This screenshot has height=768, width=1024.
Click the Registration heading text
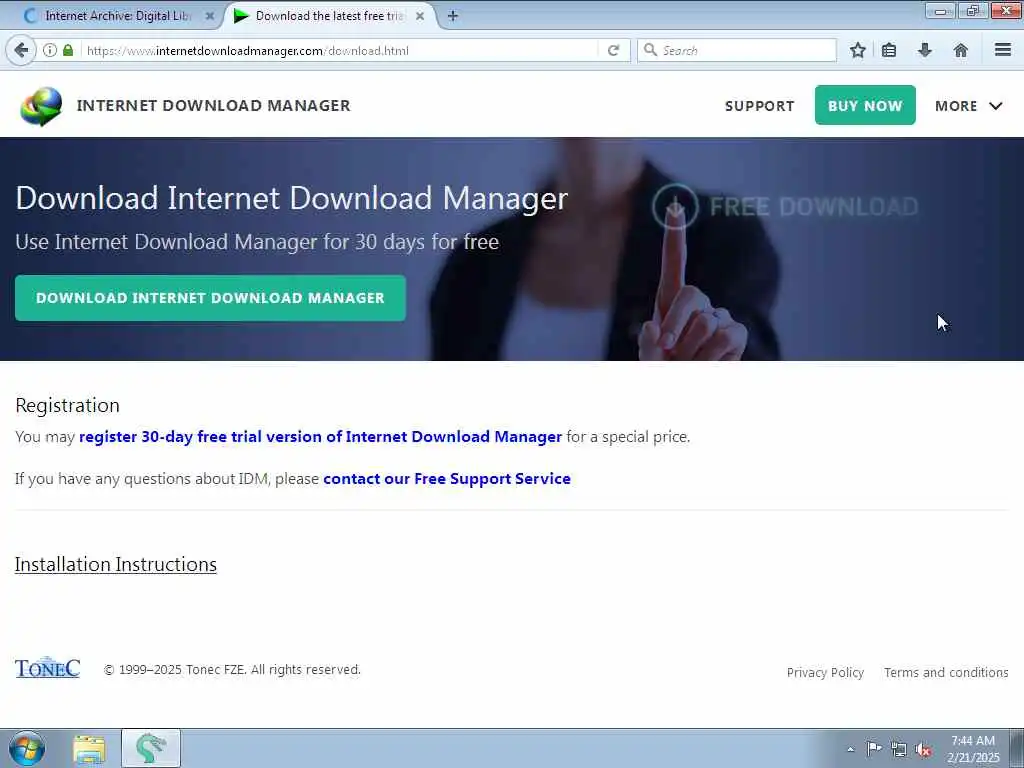67,405
